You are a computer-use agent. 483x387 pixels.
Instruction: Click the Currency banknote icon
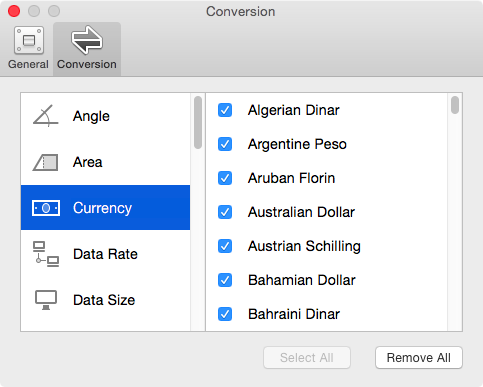coord(46,208)
